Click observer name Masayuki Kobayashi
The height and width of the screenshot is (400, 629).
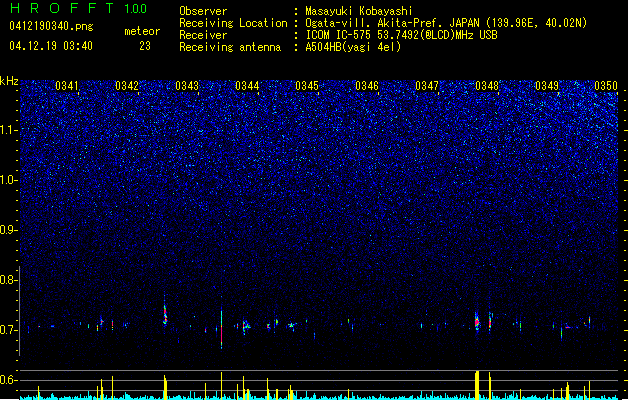pyautogui.click(x=359, y=11)
